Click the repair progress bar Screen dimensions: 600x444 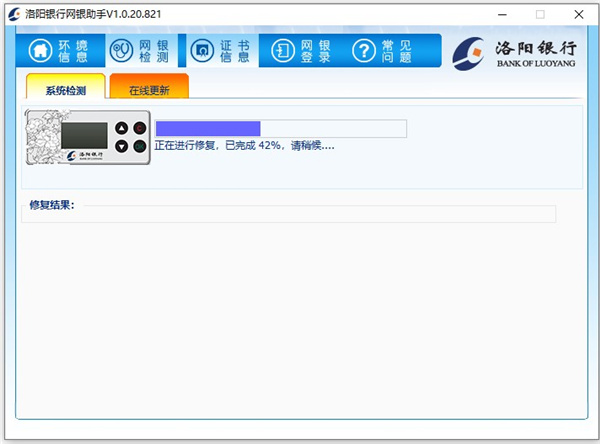[280, 129]
